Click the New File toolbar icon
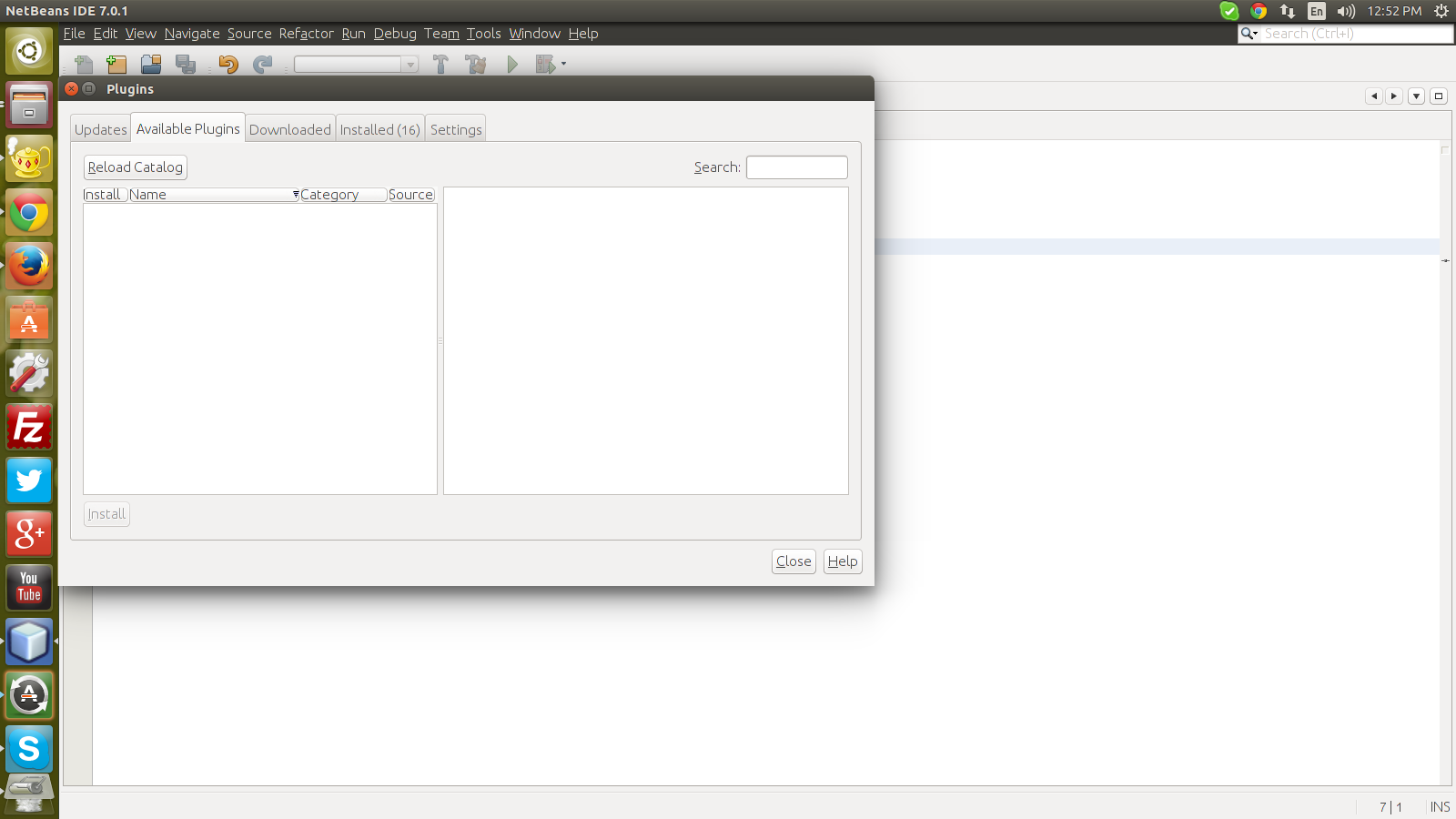 click(x=84, y=64)
